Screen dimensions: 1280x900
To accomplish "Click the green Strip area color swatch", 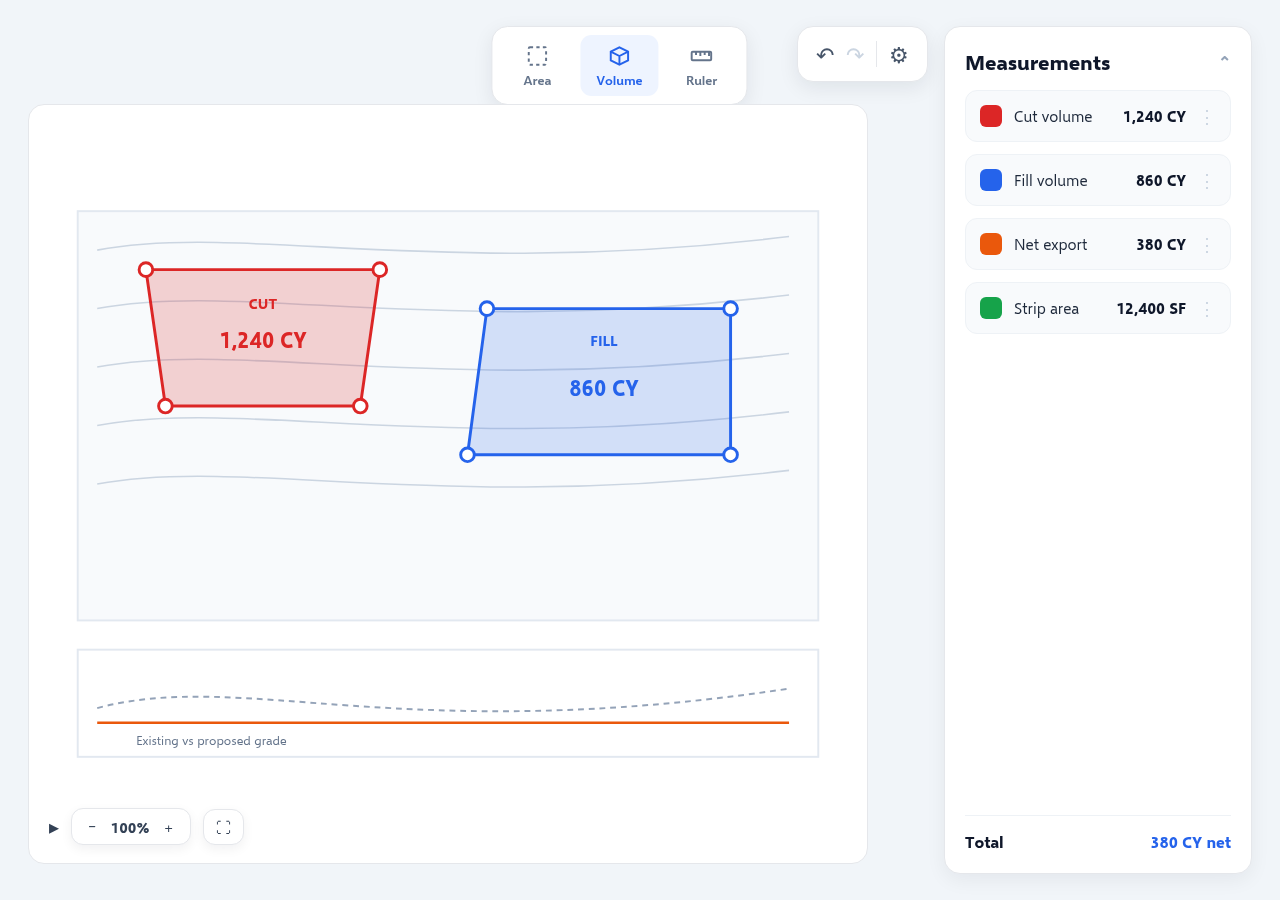I will 991,308.
